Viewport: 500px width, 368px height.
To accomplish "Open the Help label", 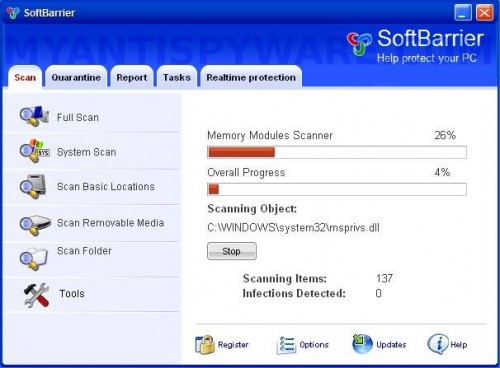I will point(459,345).
